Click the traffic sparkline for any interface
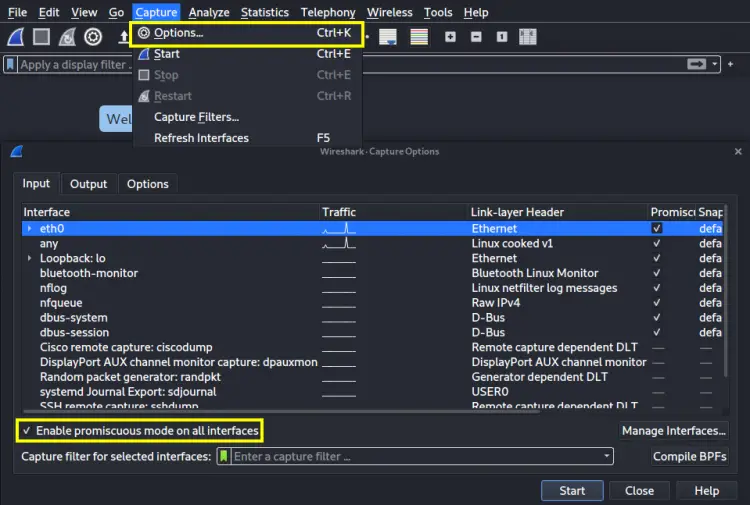Image resolution: width=750 pixels, height=505 pixels. 339,243
